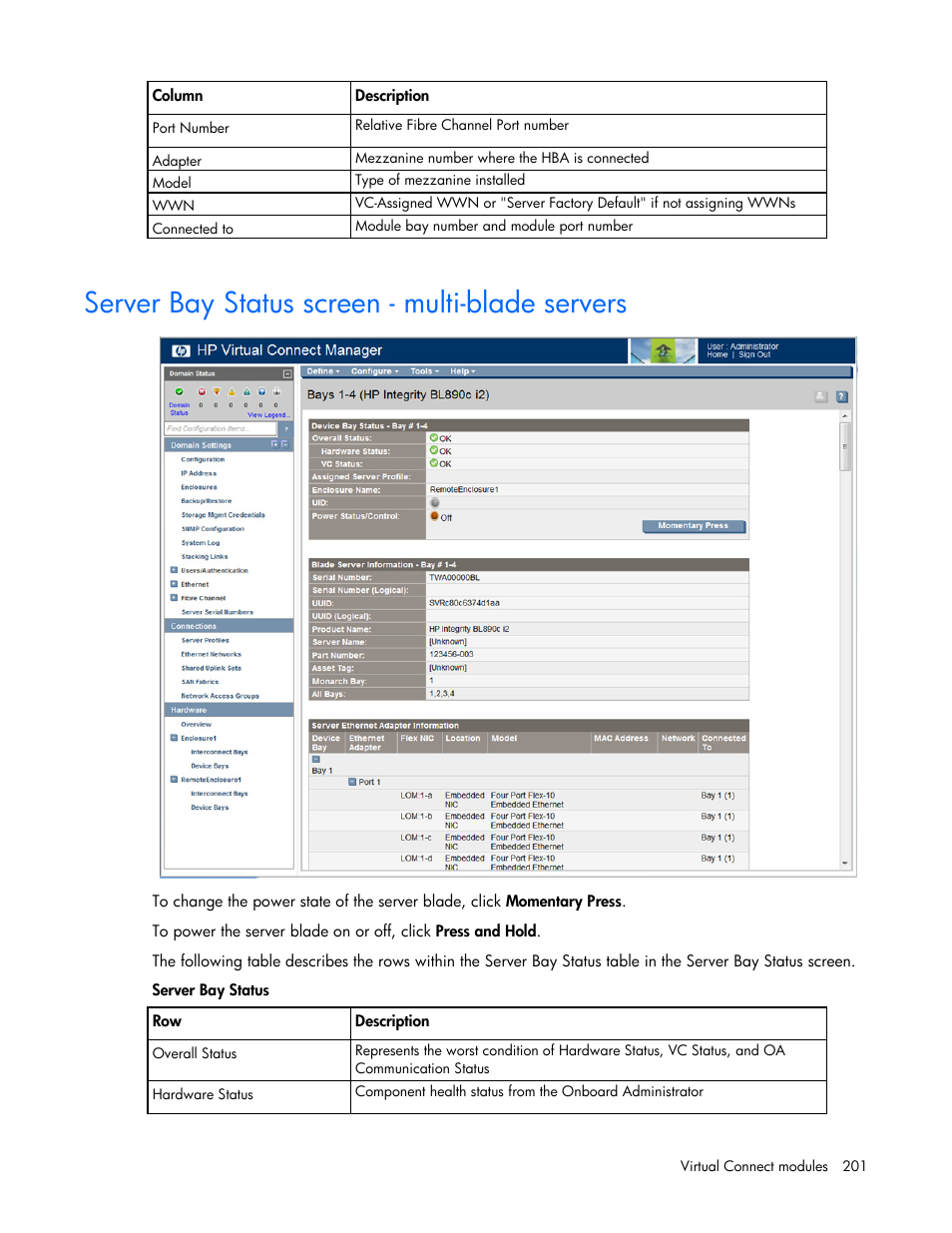This screenshot has height=1233, width=952.
Task: Click the yellow warning triangle status icon
Action: click(232, 392)
